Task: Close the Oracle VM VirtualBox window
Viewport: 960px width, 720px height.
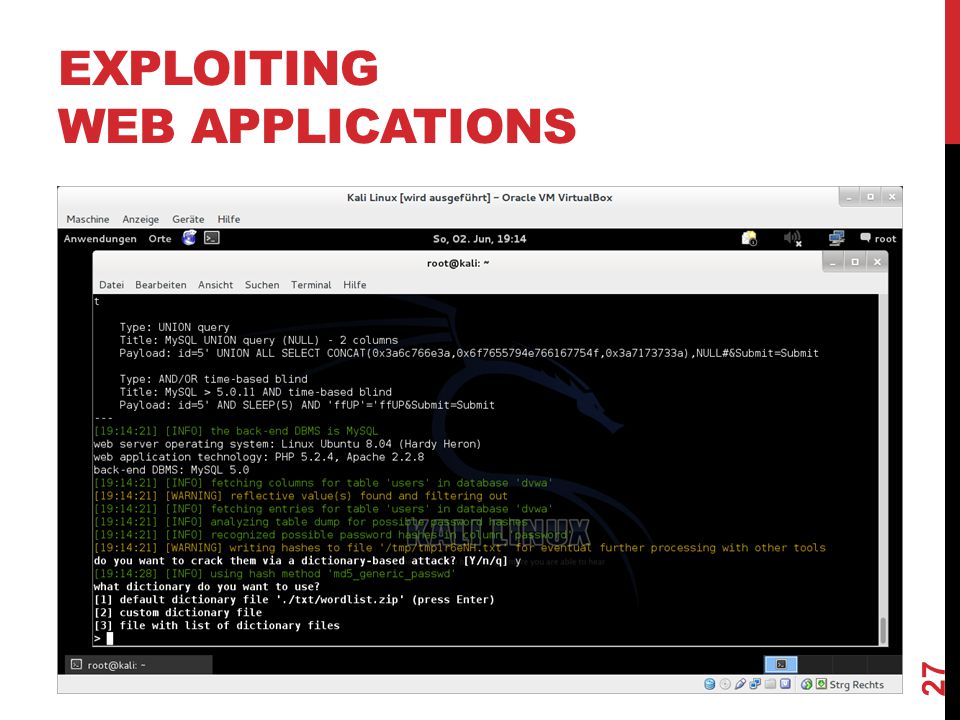Action: [892, 197]
